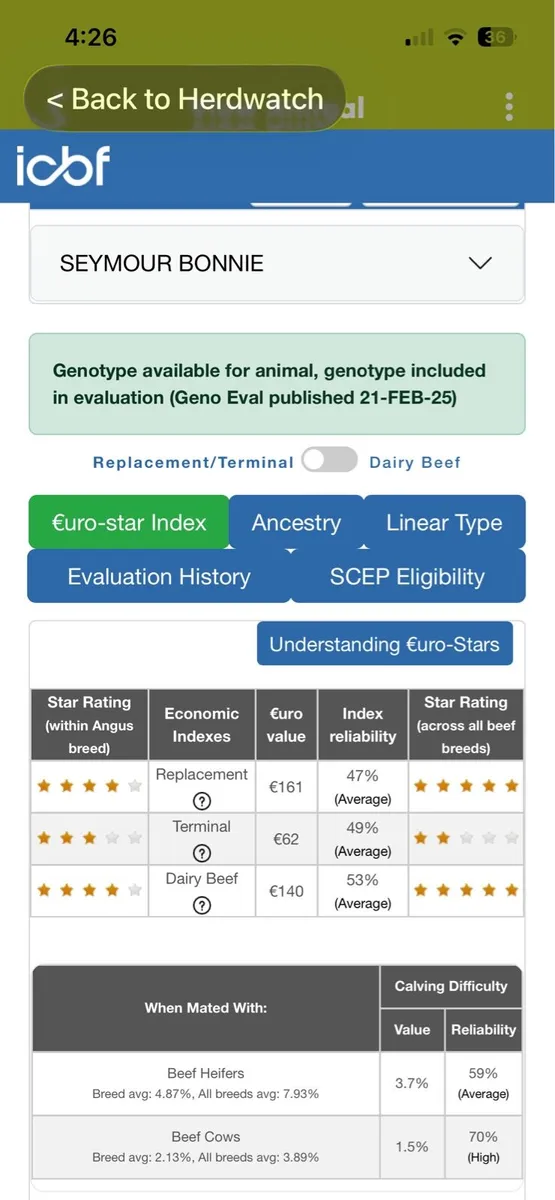The height and width of the screenshot is (1200, 555).
Task: Open Replacement index help question mark
Action: point(202,801)
